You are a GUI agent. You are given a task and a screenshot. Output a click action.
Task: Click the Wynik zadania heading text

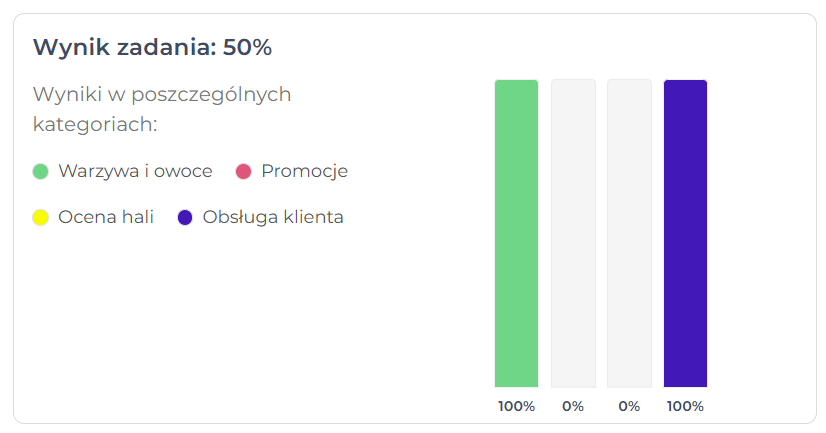(x=122, y=47)
